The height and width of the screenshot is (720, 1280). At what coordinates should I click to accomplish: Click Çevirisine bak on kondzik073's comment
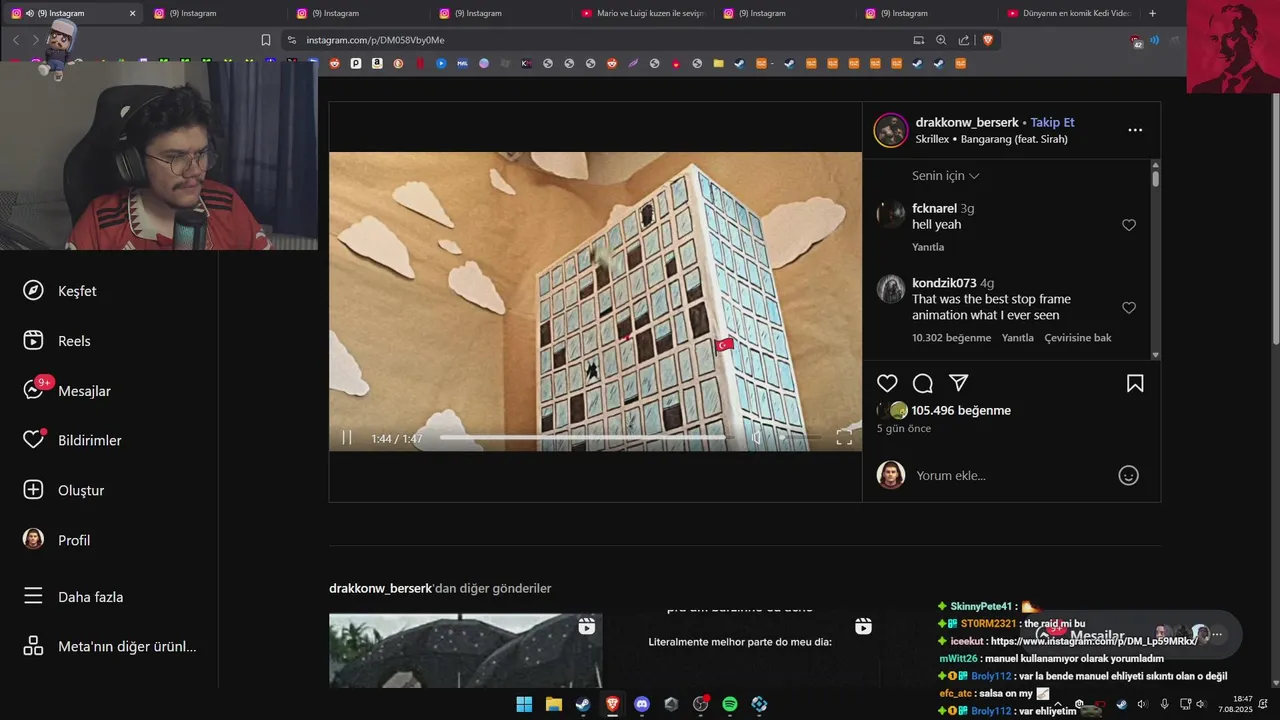1078,338
